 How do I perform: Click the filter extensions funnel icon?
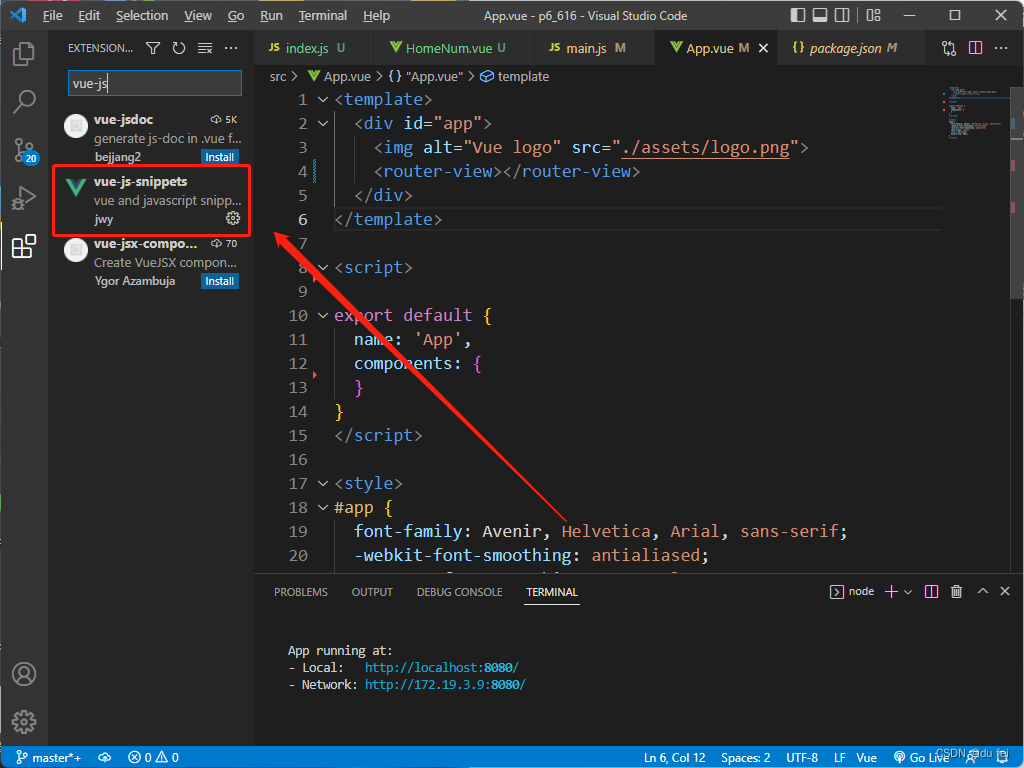coord(153,48)
